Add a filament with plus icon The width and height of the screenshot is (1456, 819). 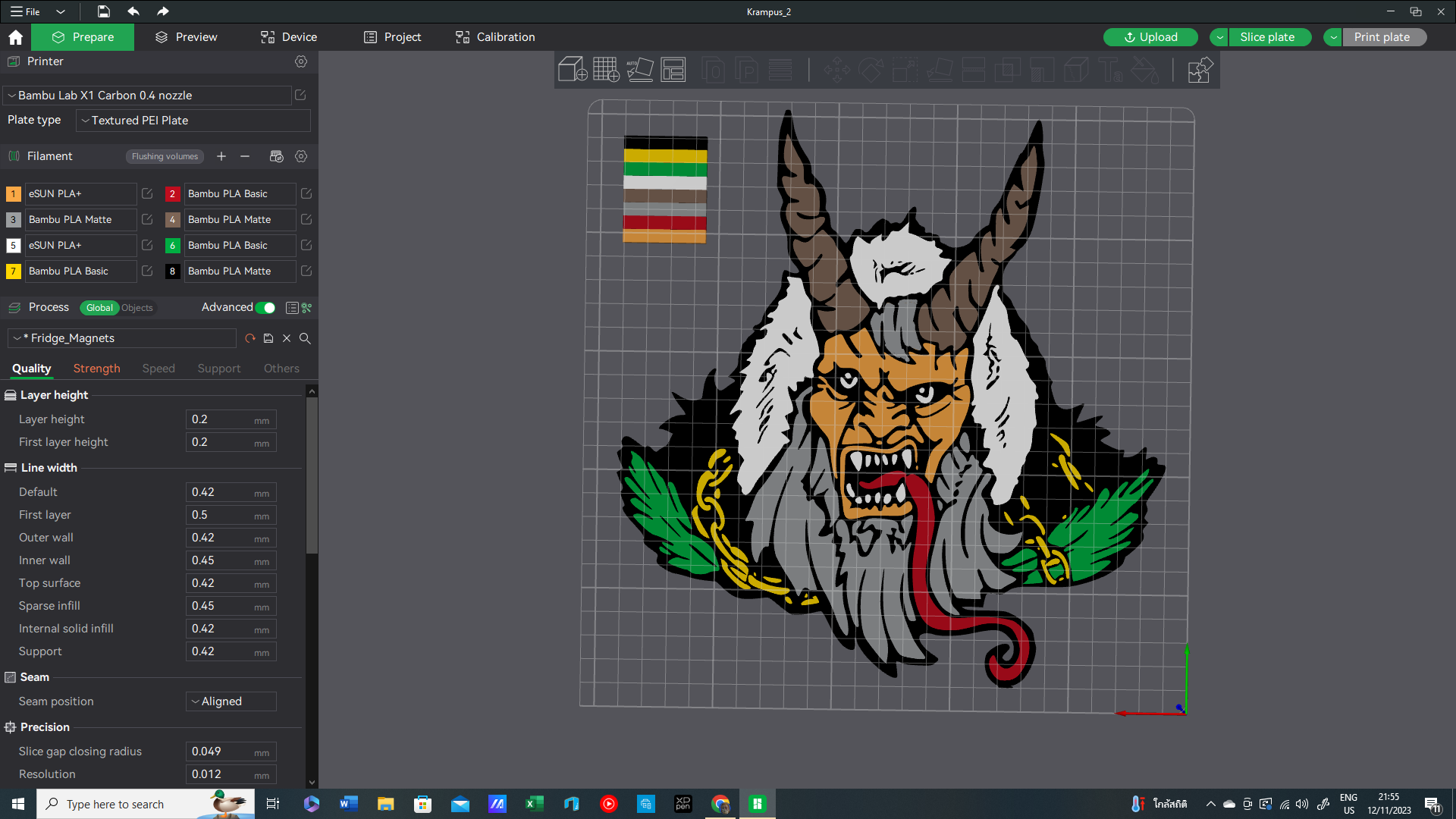(221, 156)
